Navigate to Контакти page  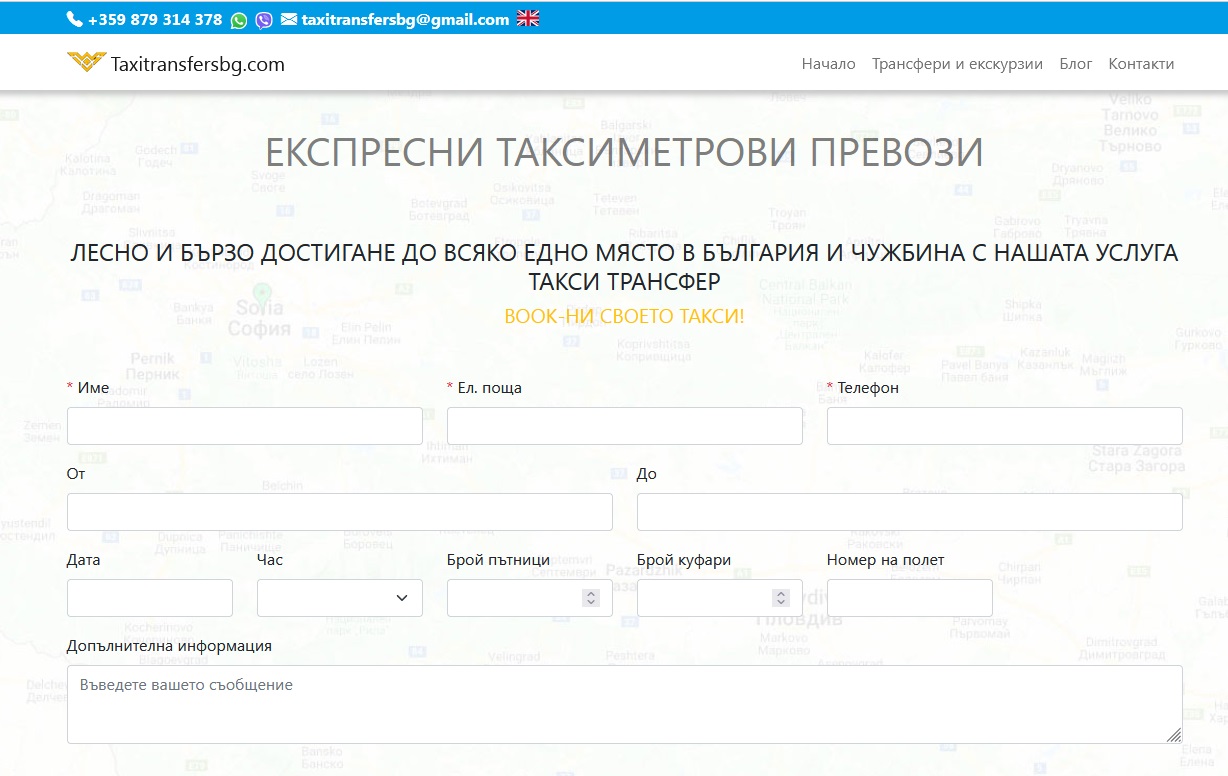coord(1141,64)
